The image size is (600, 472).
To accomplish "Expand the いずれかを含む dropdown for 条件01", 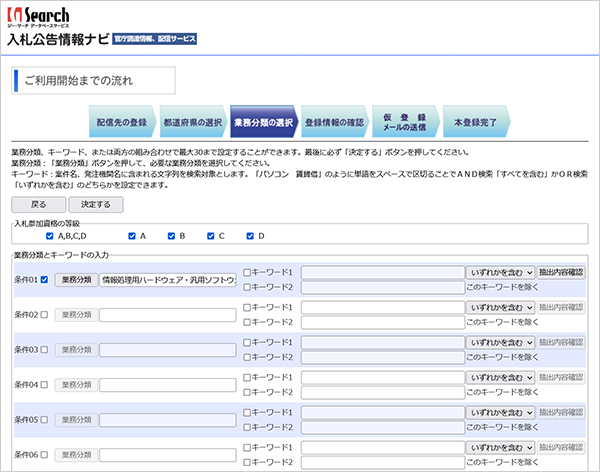I will (500, 273).
